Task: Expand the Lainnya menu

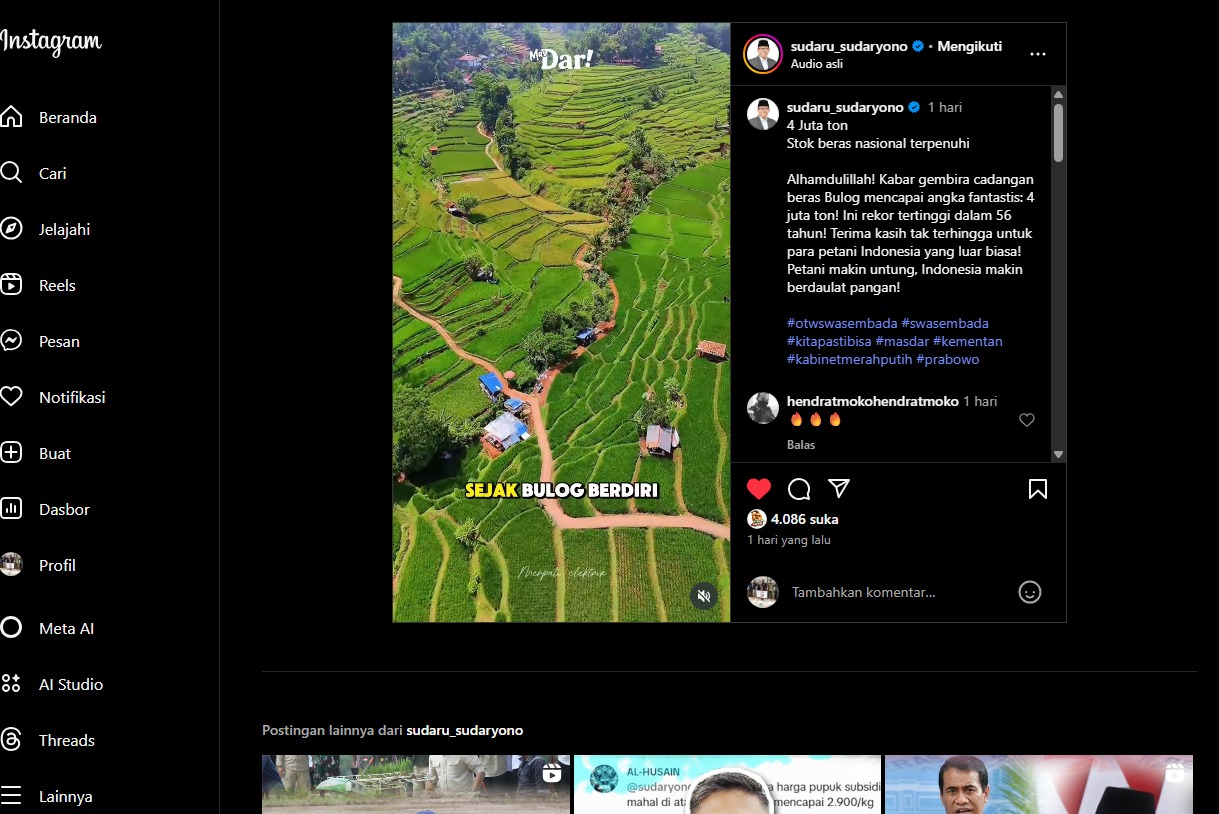Action: 66,796
